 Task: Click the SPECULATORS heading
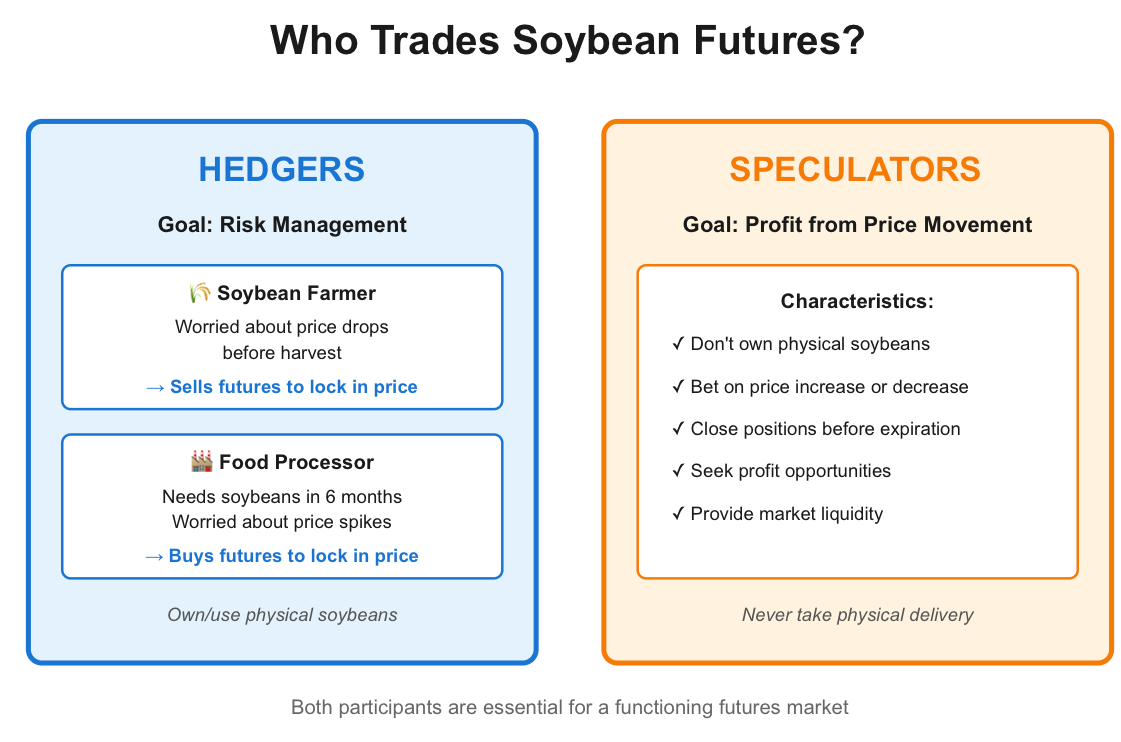[x=855, y=169]
